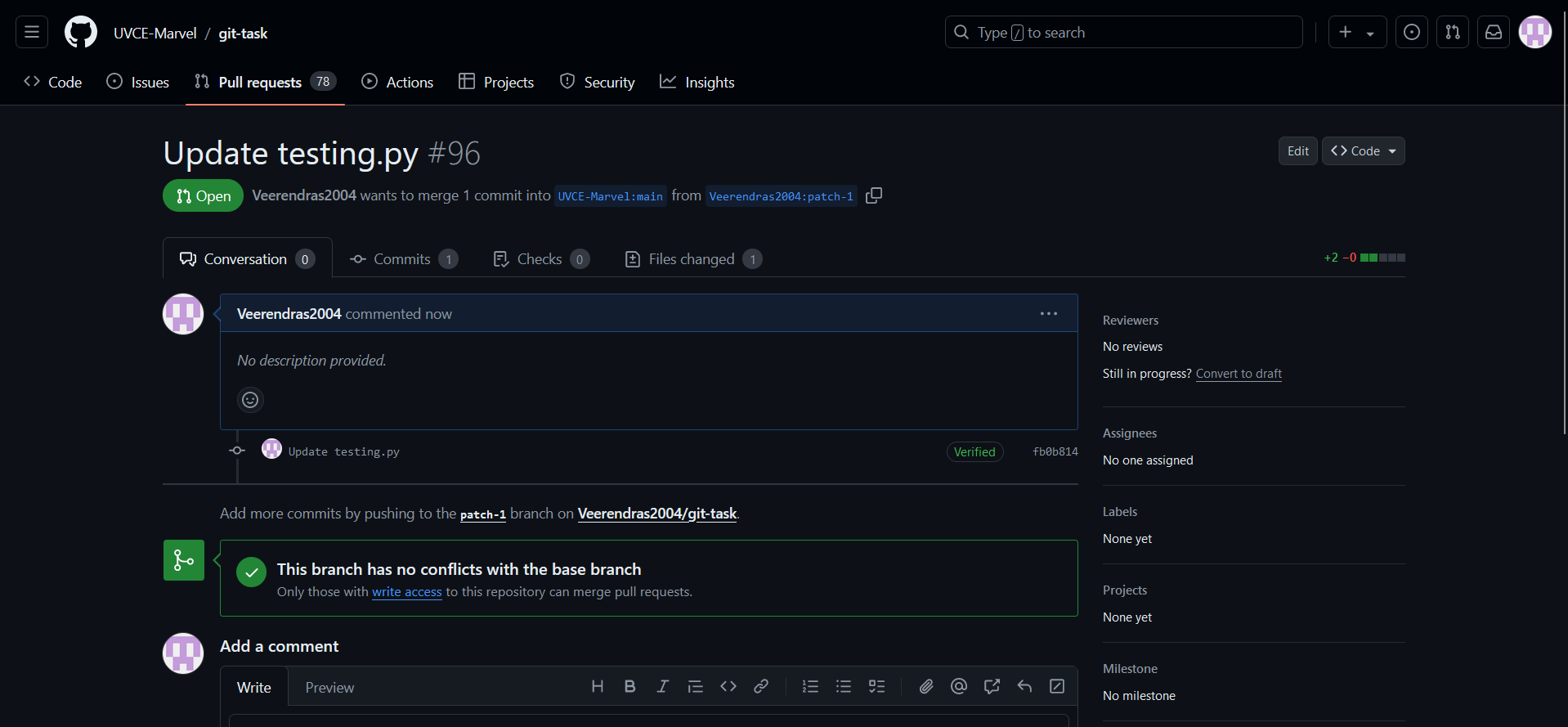The height and width of the screenshot is (727, 1568).
Task: Switch to the Commits tab
Action: point(404,258)
